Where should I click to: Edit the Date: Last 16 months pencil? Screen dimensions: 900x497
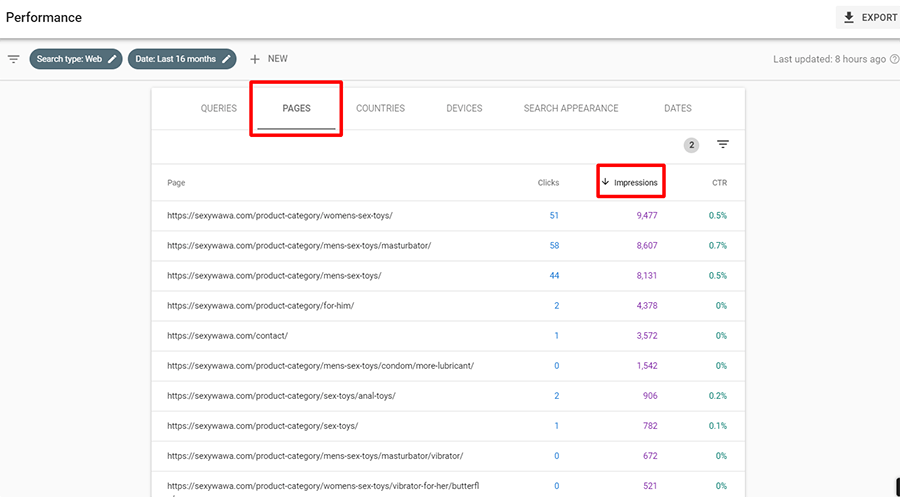(227, 59)
